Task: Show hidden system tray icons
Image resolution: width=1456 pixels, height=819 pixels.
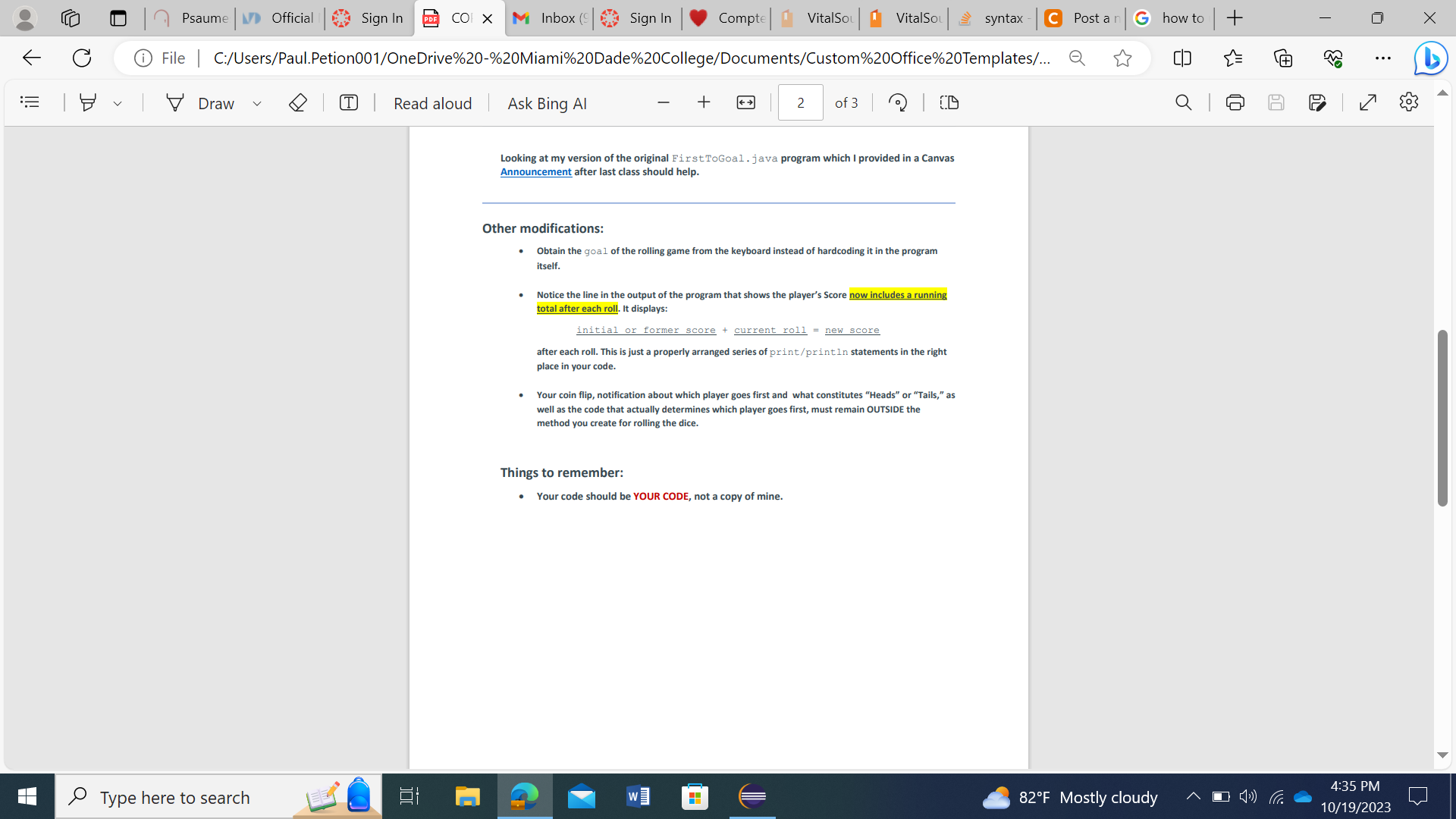Action: point(1193,796)
